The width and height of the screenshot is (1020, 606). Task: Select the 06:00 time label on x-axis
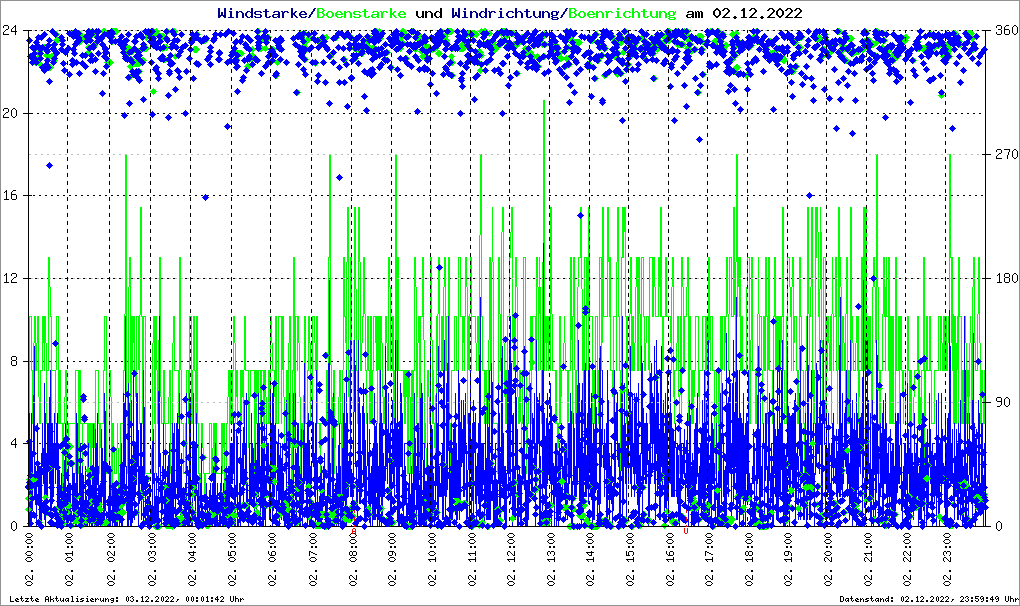click(272, 557)
